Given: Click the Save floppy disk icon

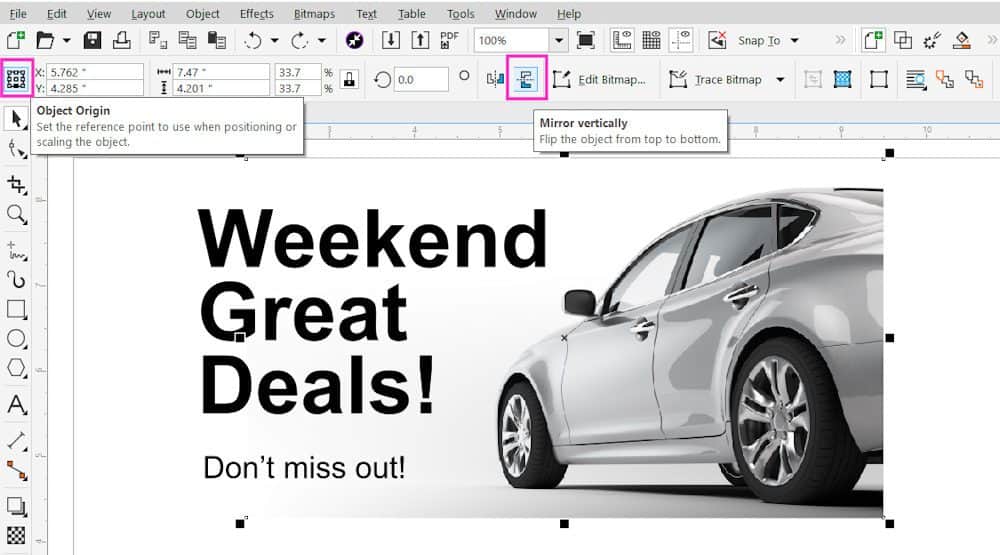Looking at the screenshot, I should click(x=93, y=40).
